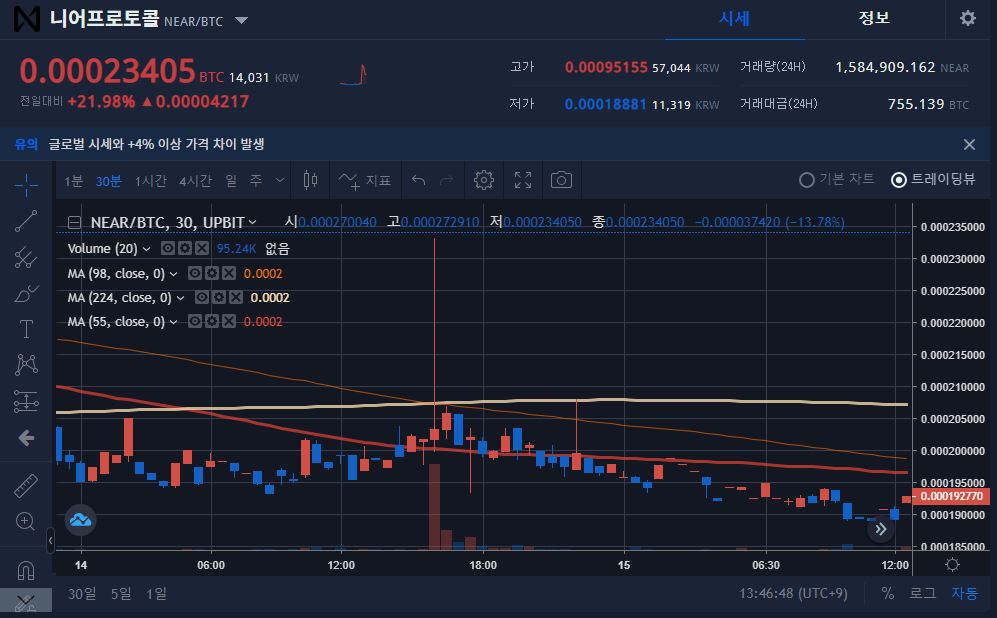Screen dimensions: 997x618
Task: Open chart settings gear in toolbar
Action: pos(484,181)
